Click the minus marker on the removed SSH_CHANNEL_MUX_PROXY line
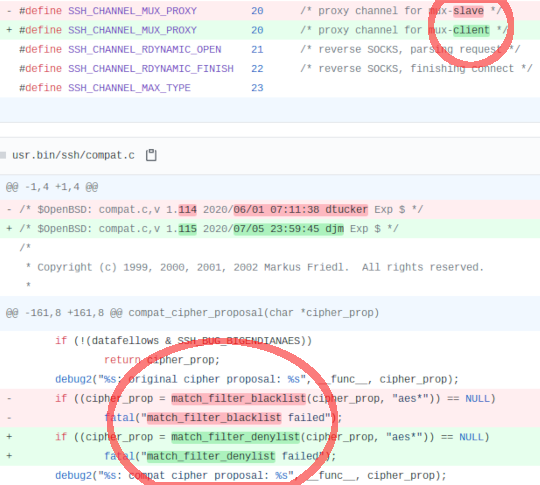This screenshot has width=540, height=485. coord(9,11)
